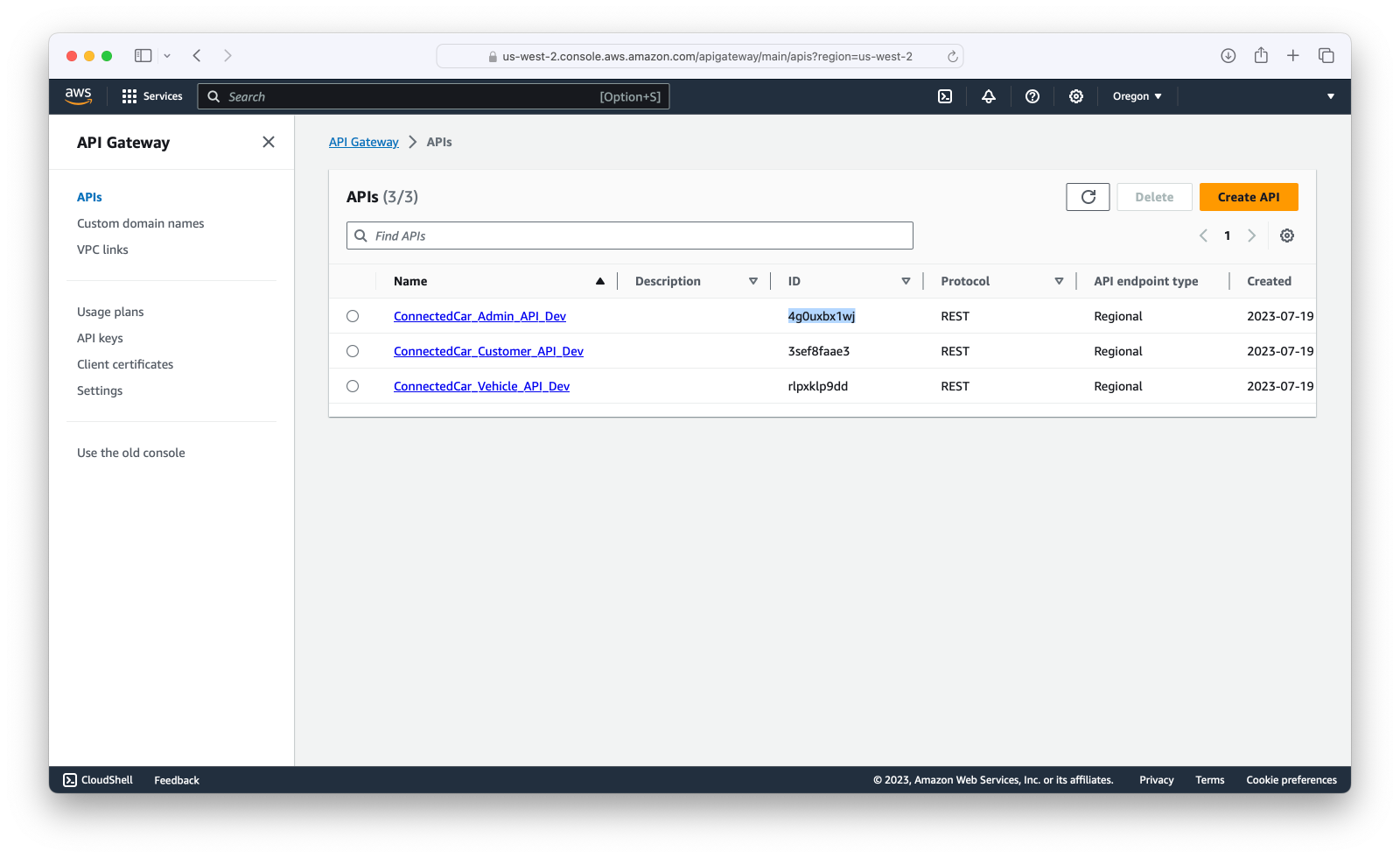Go to next page of APIs
Viewport: 1400px width, 858px height.
pyautogui.click(x=1252, y=236)
